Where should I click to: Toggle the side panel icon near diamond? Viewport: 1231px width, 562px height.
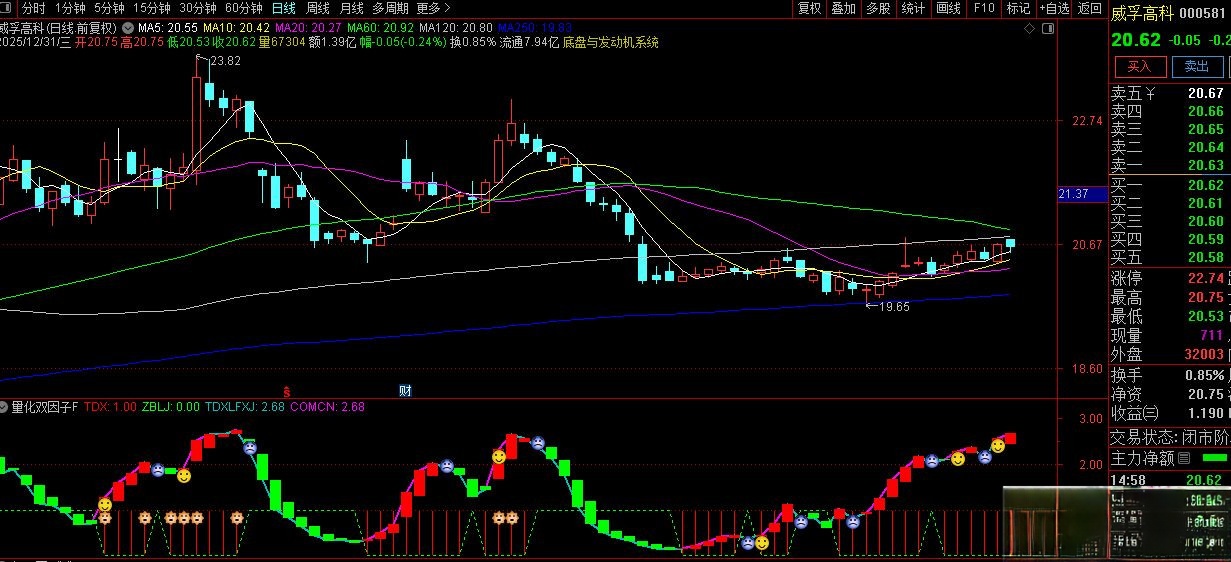pos(1048,28)
